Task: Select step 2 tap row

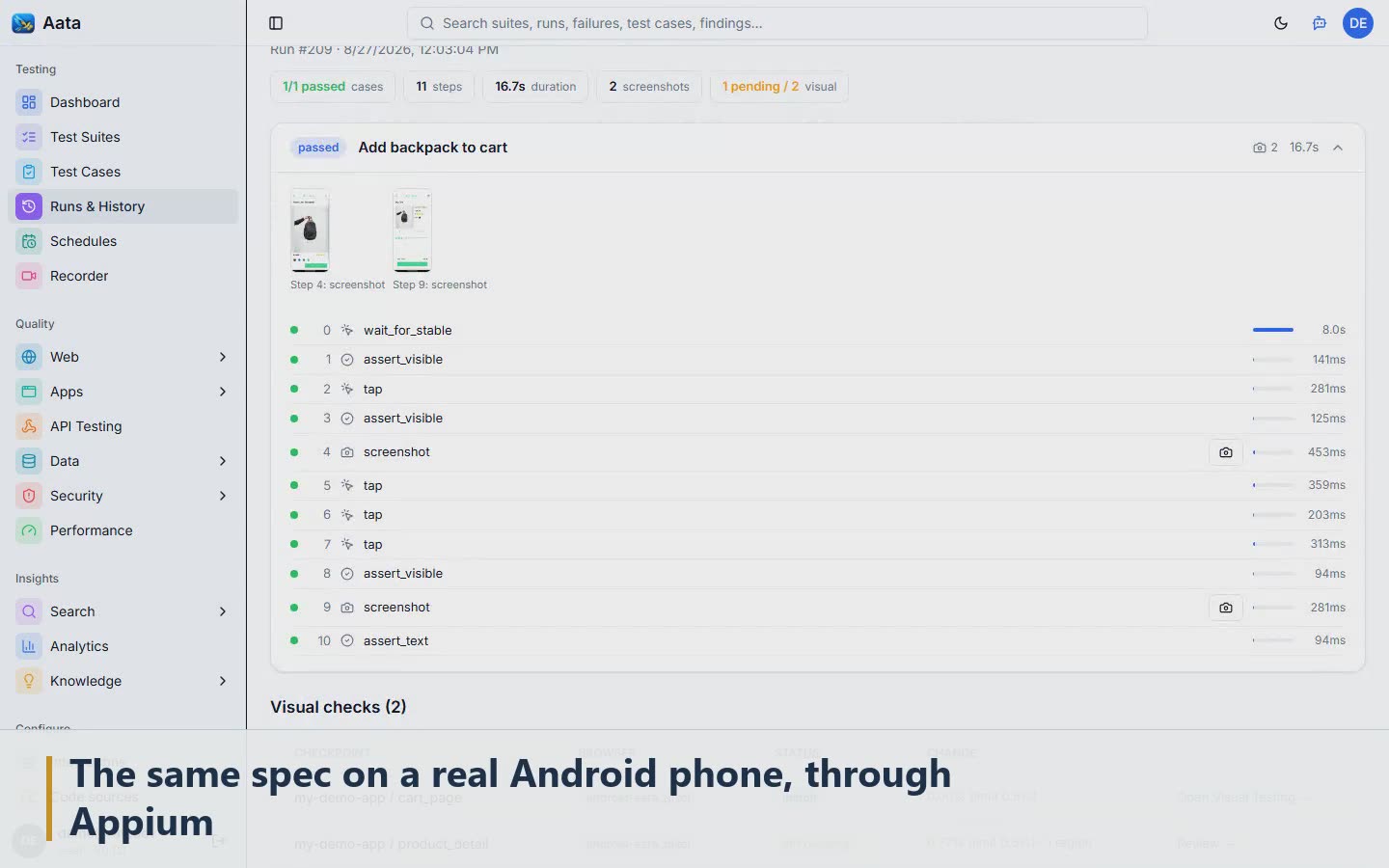Action: click(x=818, y=389)
